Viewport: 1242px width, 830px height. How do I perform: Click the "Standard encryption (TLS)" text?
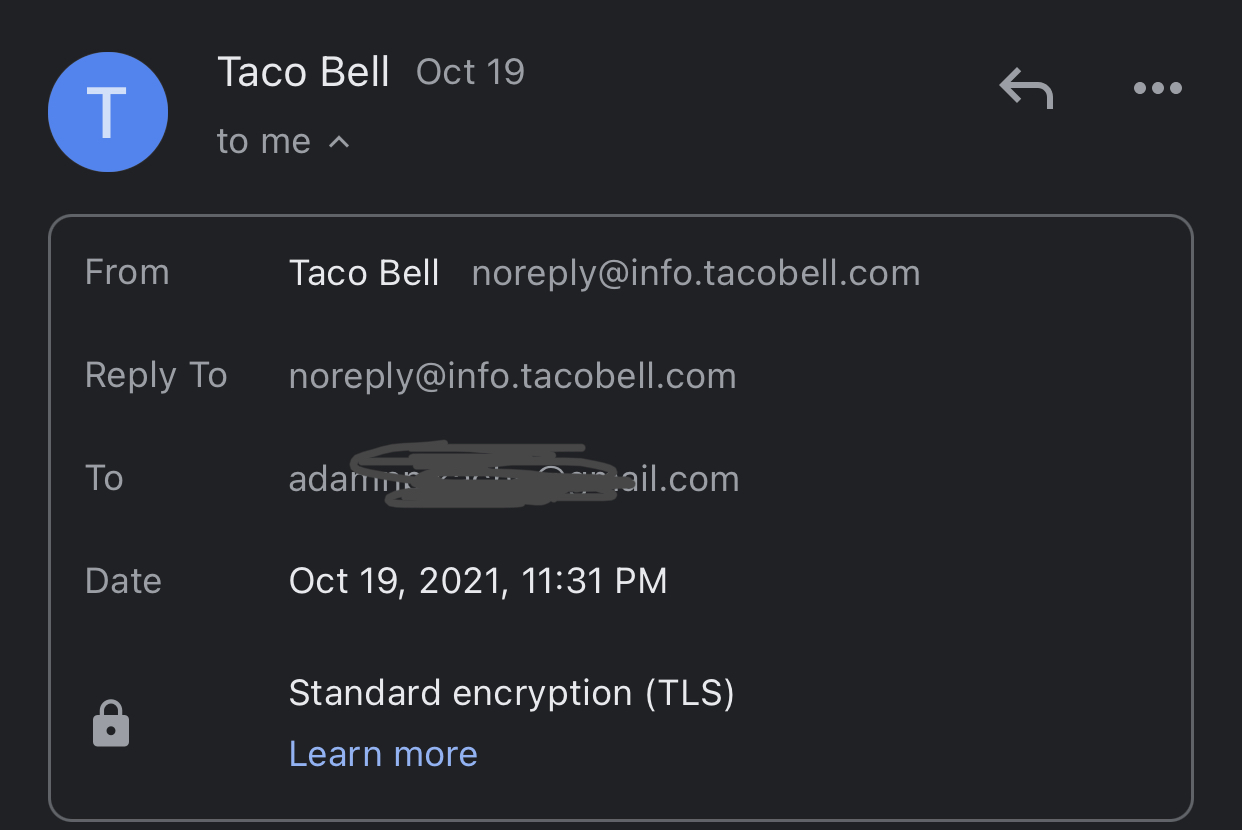point(511,693)
